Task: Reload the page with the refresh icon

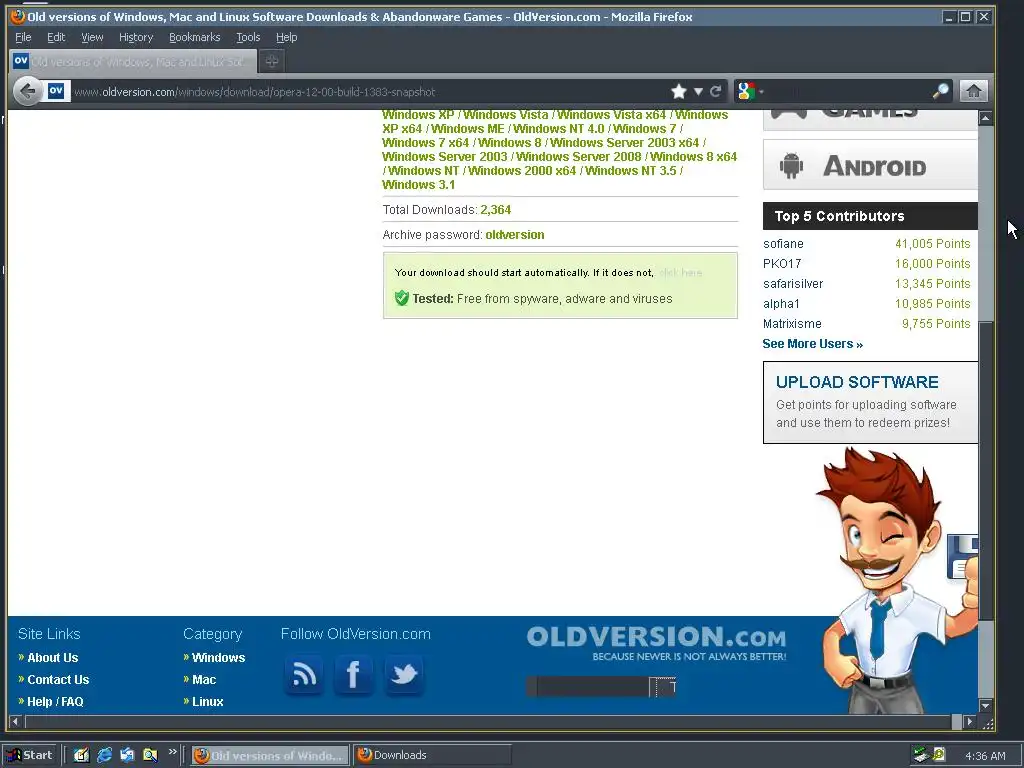Action: [716, 91]
